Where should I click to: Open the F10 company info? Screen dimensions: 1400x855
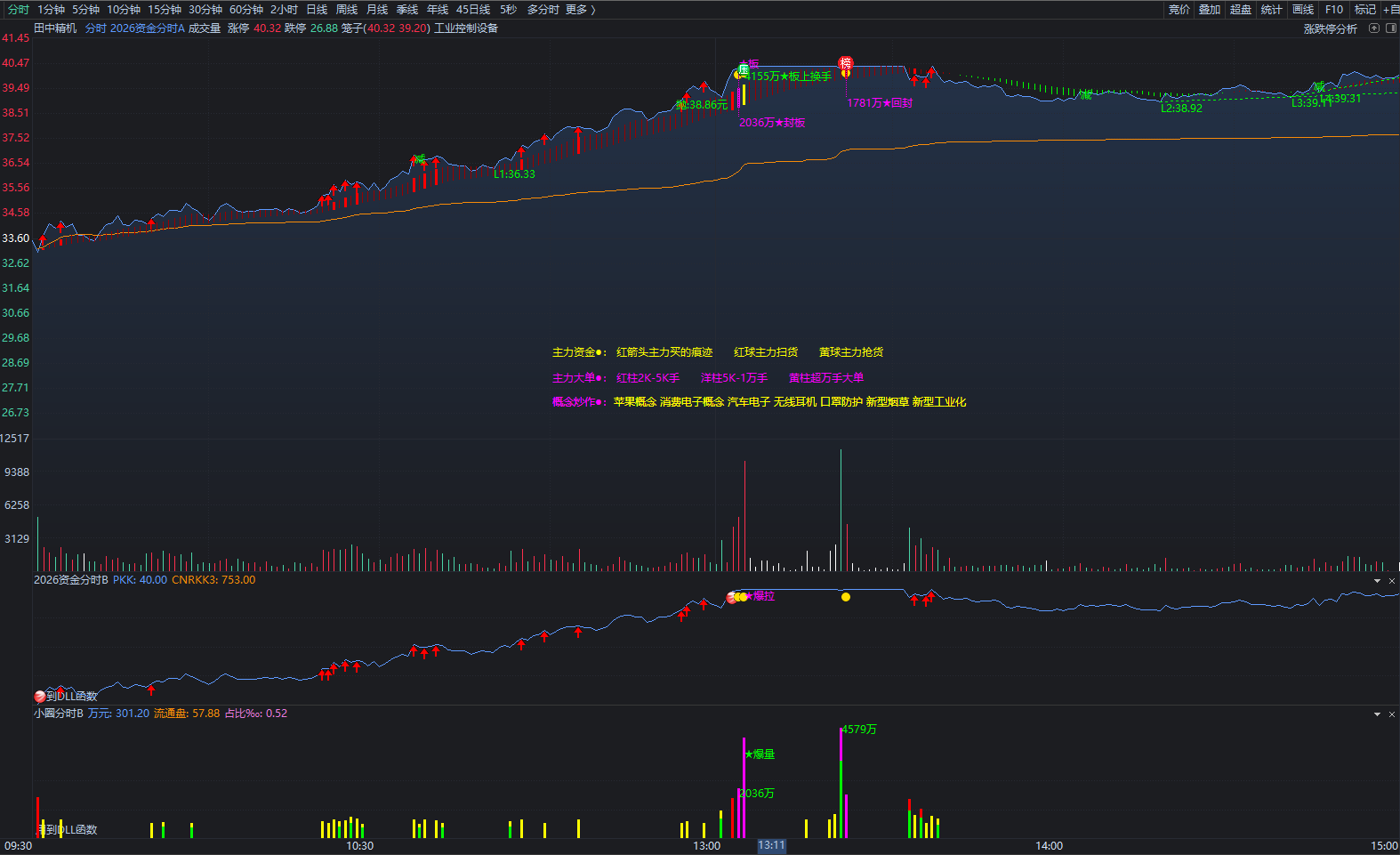pos(1334,10)
